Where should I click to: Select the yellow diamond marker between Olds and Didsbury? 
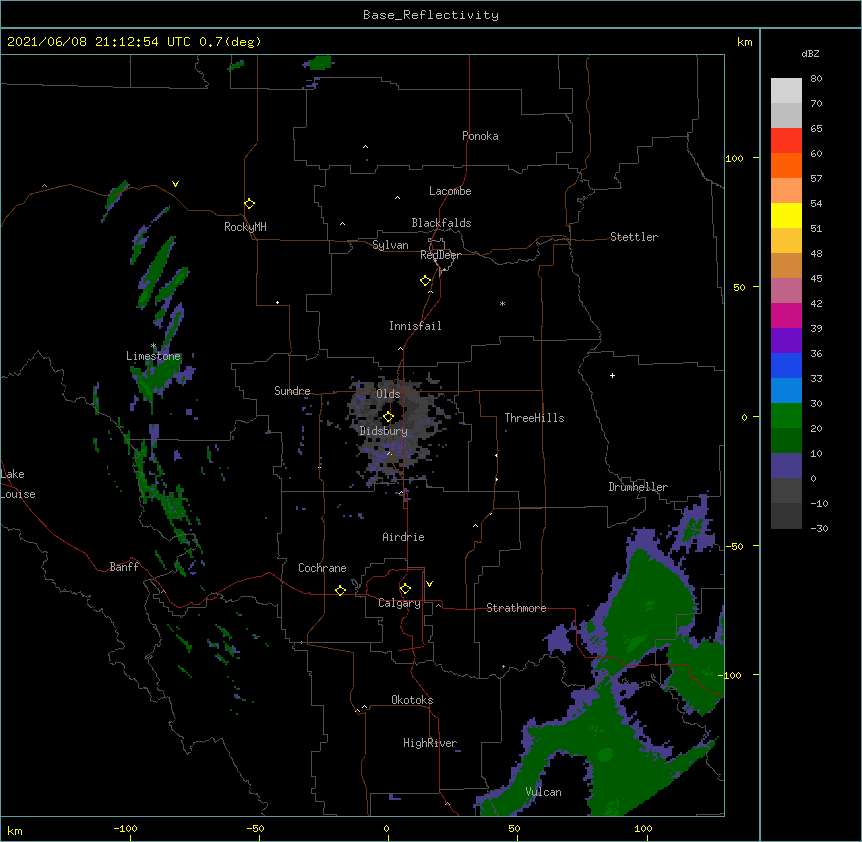pos(388,417)
